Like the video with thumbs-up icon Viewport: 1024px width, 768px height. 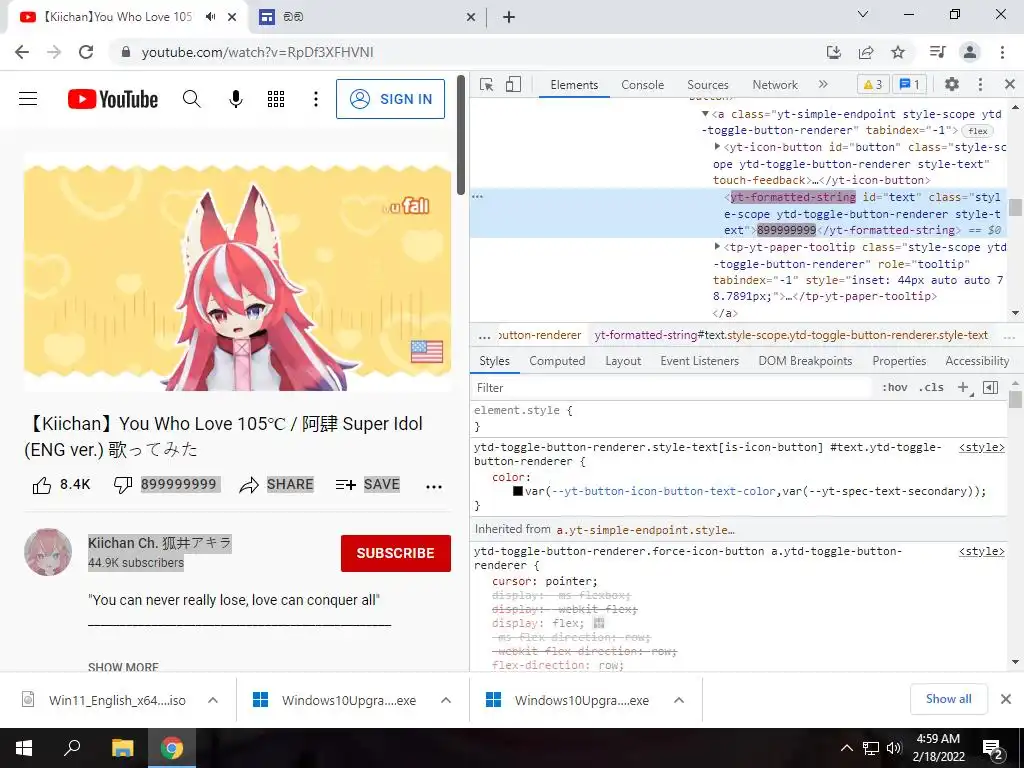tap(42, 485)
